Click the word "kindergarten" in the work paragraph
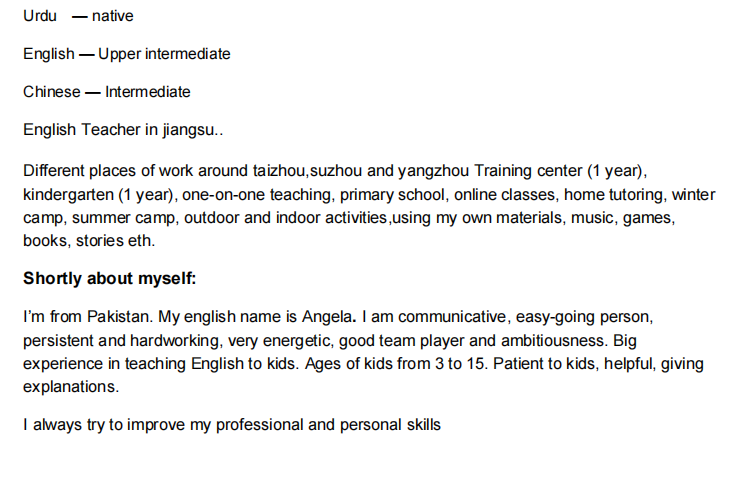742x487 pixels. point(68,193)
